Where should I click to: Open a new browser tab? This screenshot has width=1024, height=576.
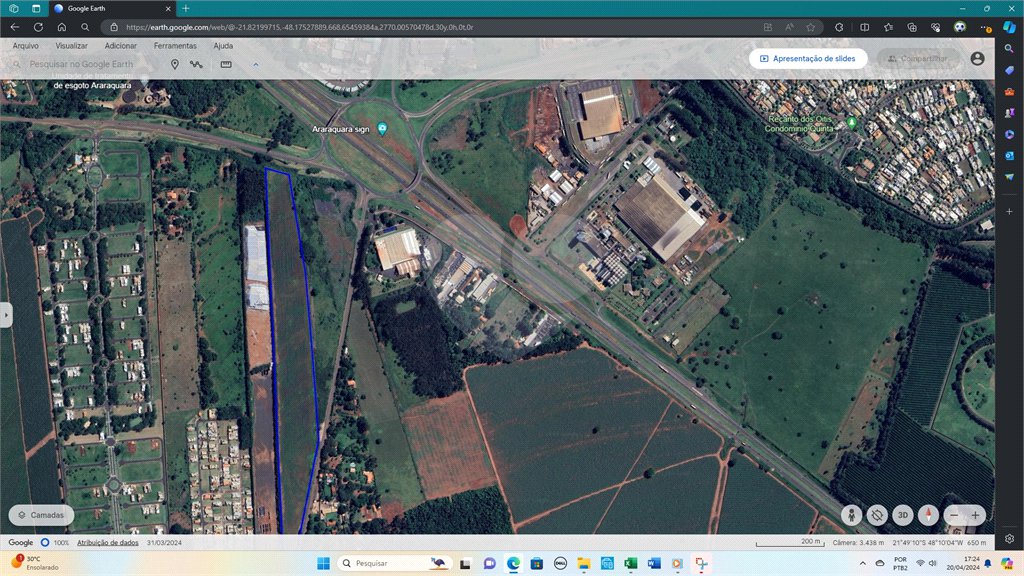[185, 8]
